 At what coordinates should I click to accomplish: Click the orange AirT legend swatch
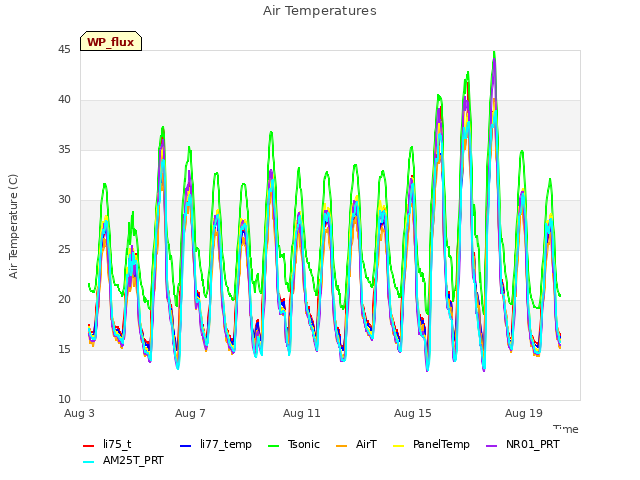(x=341, y=446)
